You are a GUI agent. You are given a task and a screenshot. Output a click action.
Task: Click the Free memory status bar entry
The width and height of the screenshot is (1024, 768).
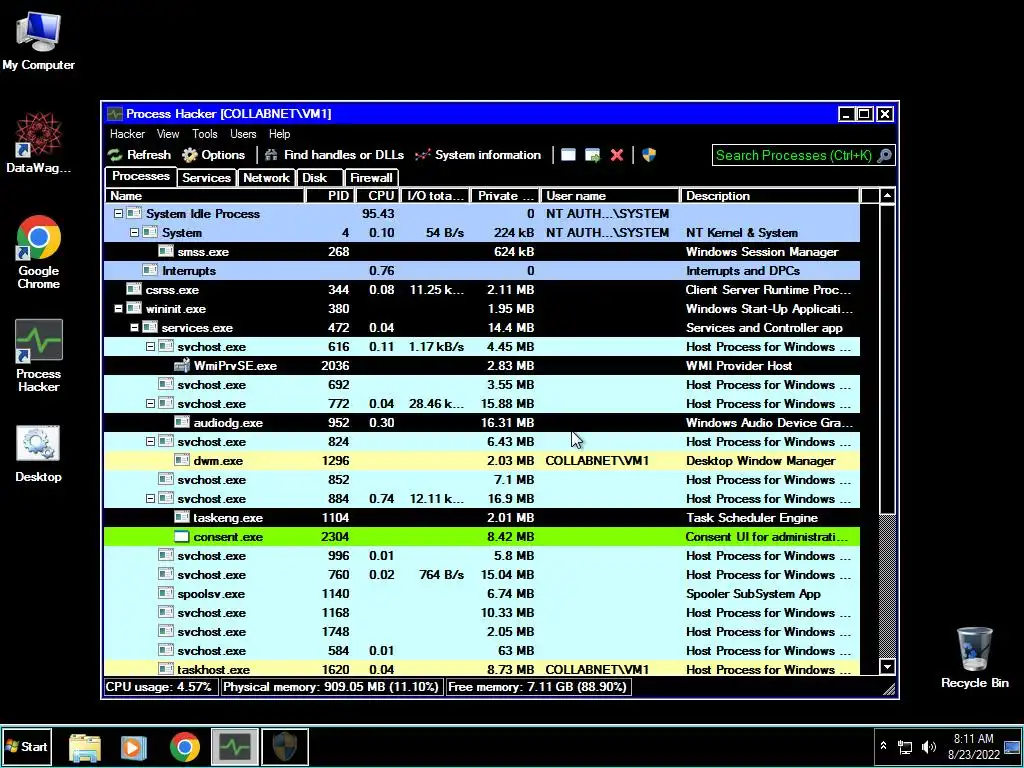[x=537, y=687]
